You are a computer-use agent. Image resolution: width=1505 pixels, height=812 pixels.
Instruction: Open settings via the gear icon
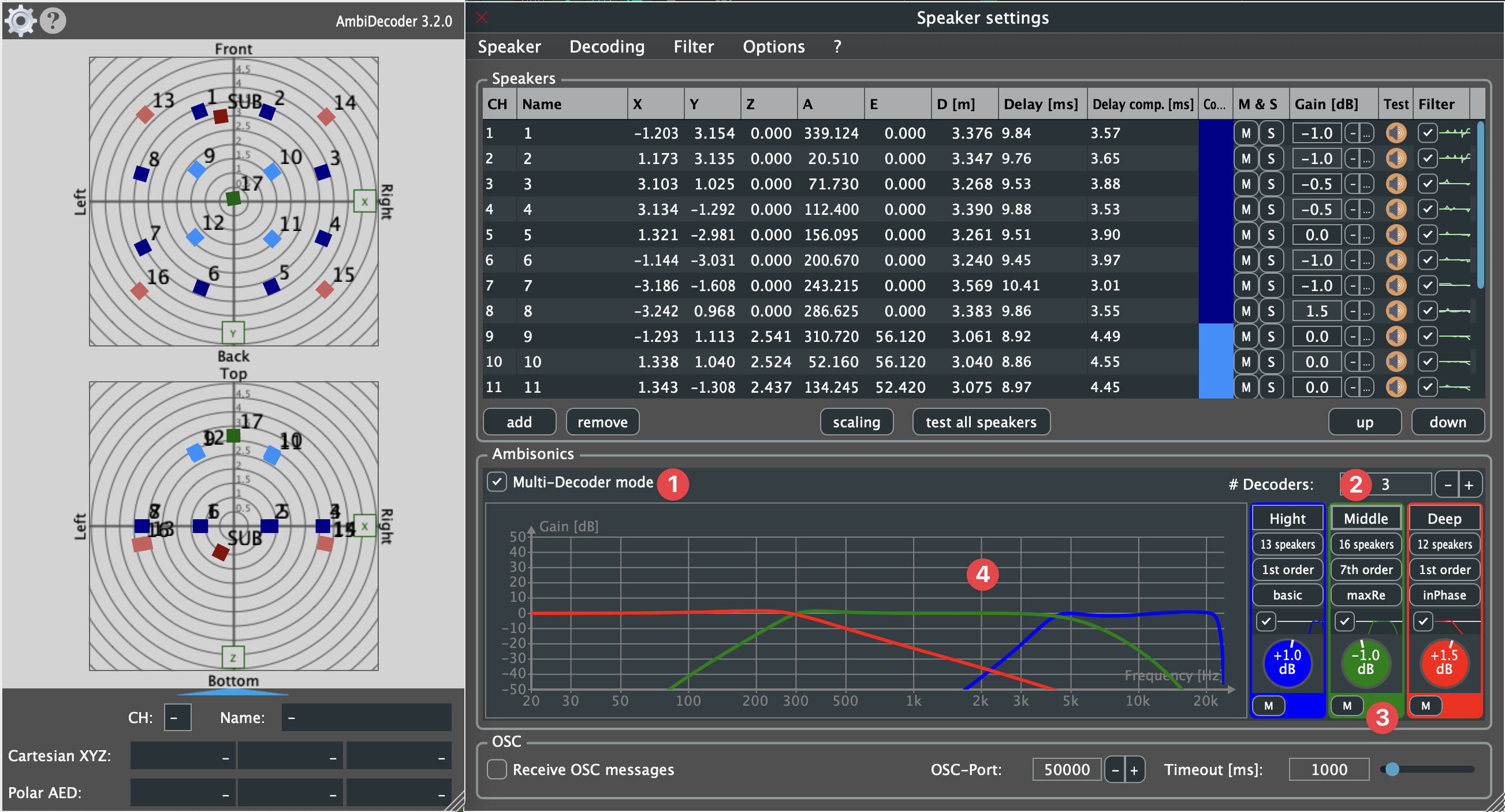pyautogui.click(x=21, y=20)
